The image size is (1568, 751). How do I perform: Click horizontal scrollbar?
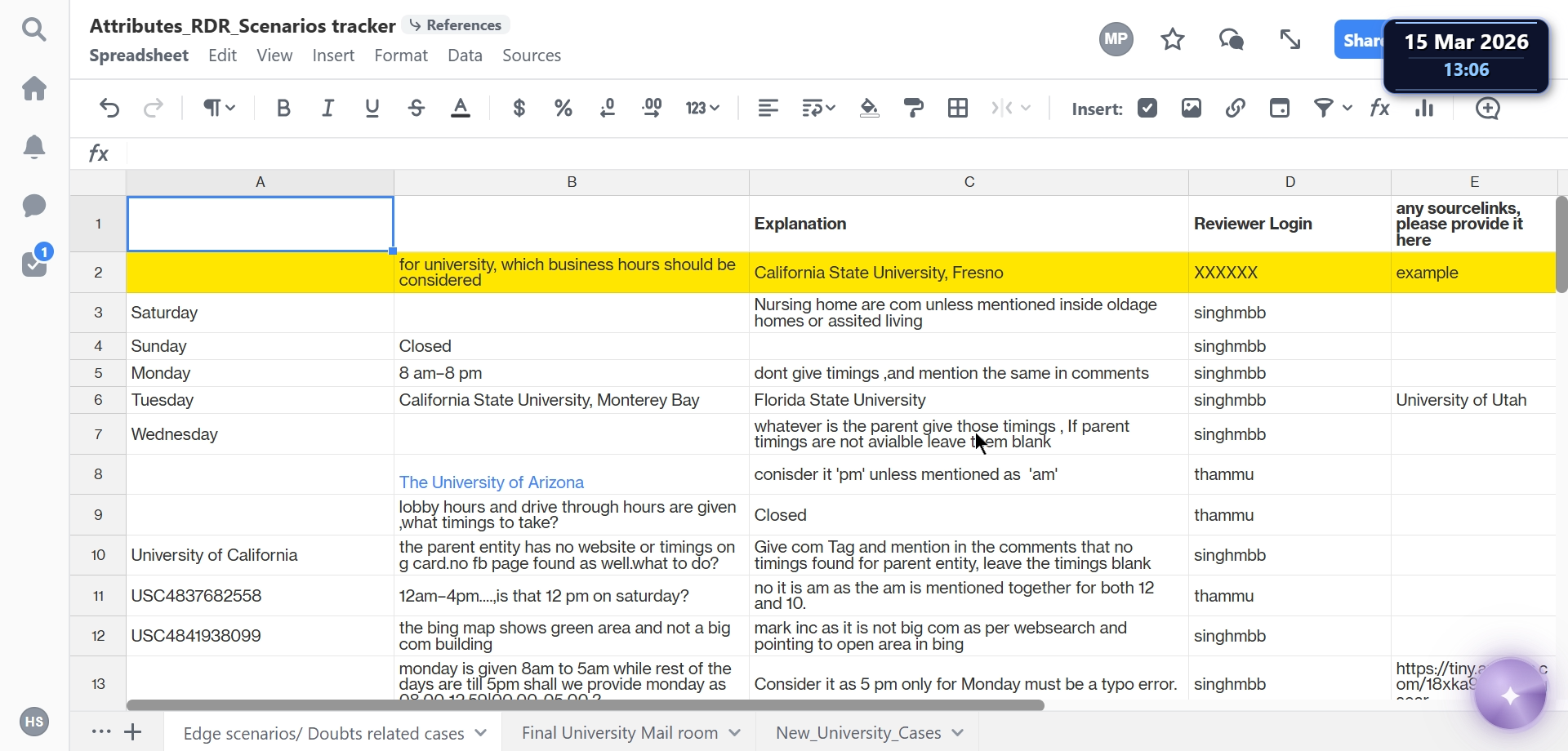point(585,705)
